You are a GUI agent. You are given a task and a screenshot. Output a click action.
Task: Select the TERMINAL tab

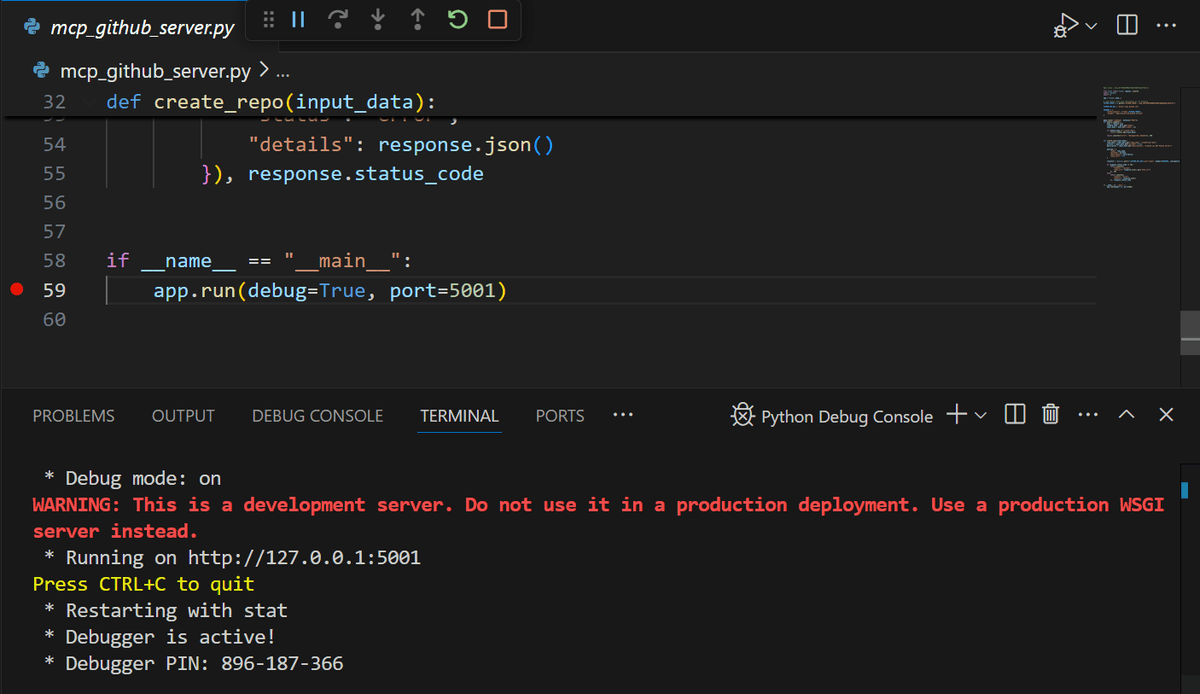tap(459, 416)
